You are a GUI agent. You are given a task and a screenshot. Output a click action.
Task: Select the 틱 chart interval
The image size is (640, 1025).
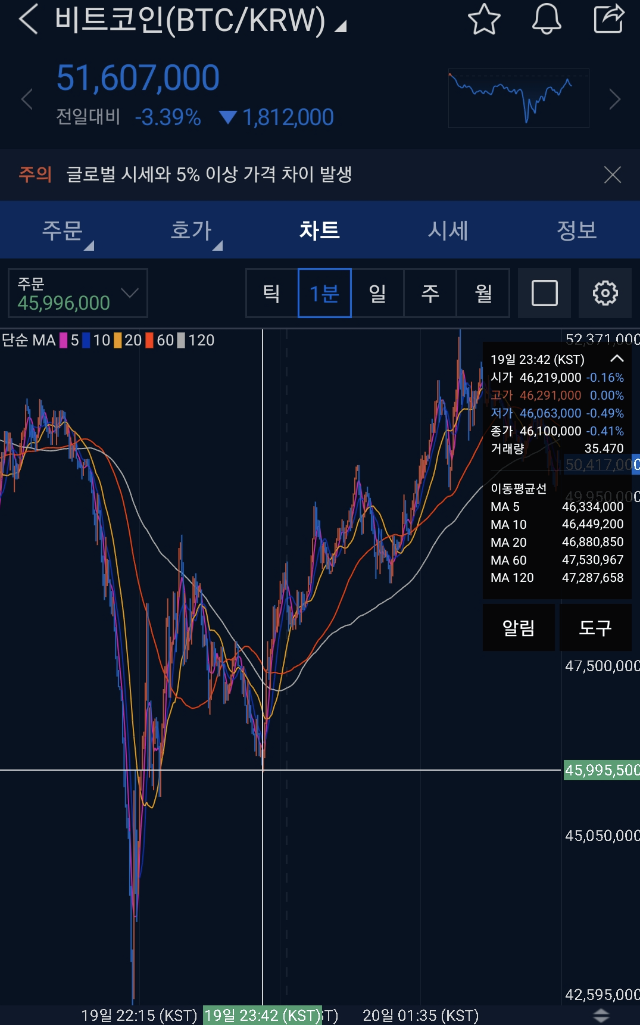272,293
